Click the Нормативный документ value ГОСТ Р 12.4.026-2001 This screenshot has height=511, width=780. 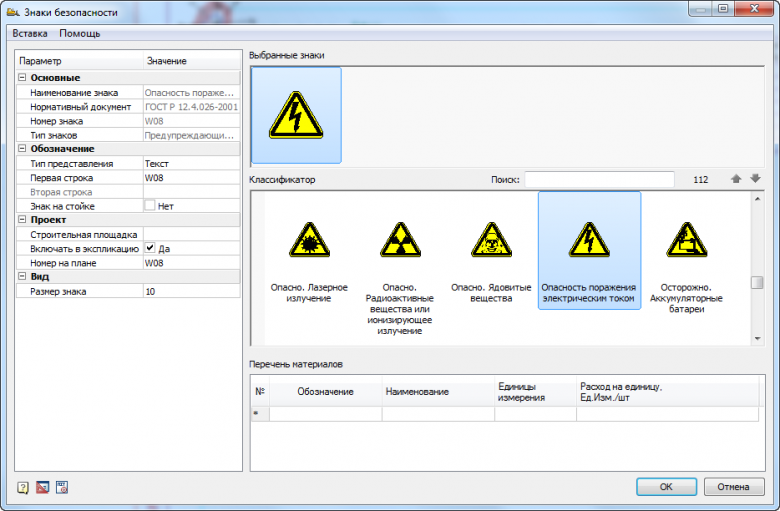tap(192, 107)
